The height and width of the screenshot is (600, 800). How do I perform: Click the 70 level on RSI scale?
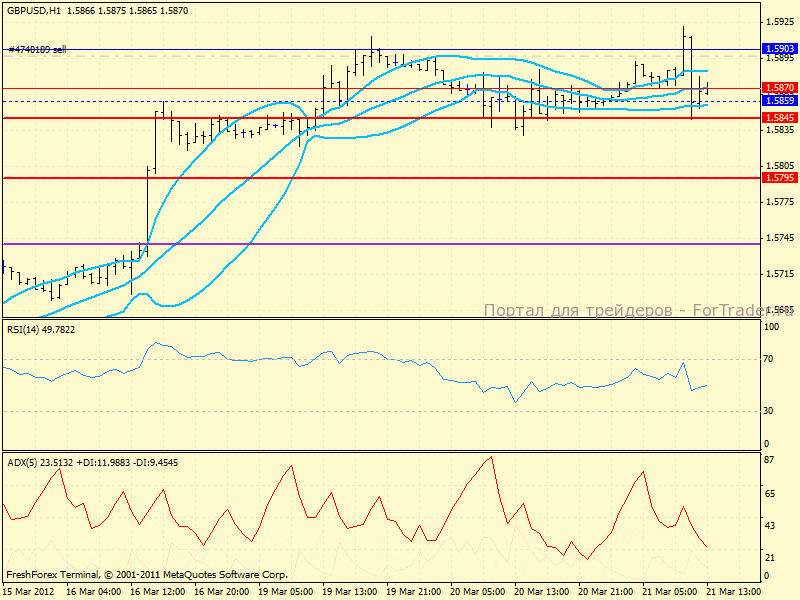[768, 359]
